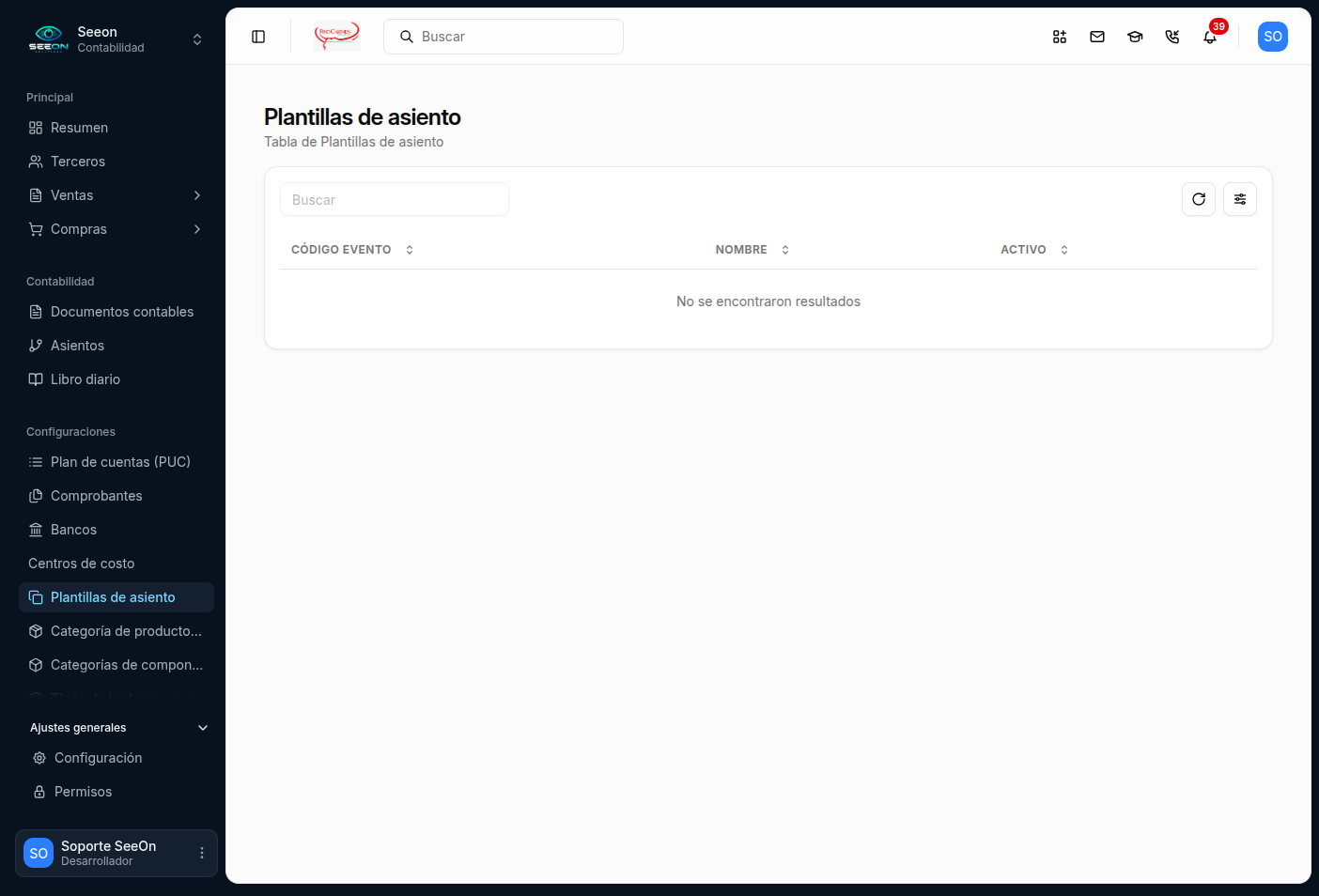Open Documentos contables page

(116, 312)
